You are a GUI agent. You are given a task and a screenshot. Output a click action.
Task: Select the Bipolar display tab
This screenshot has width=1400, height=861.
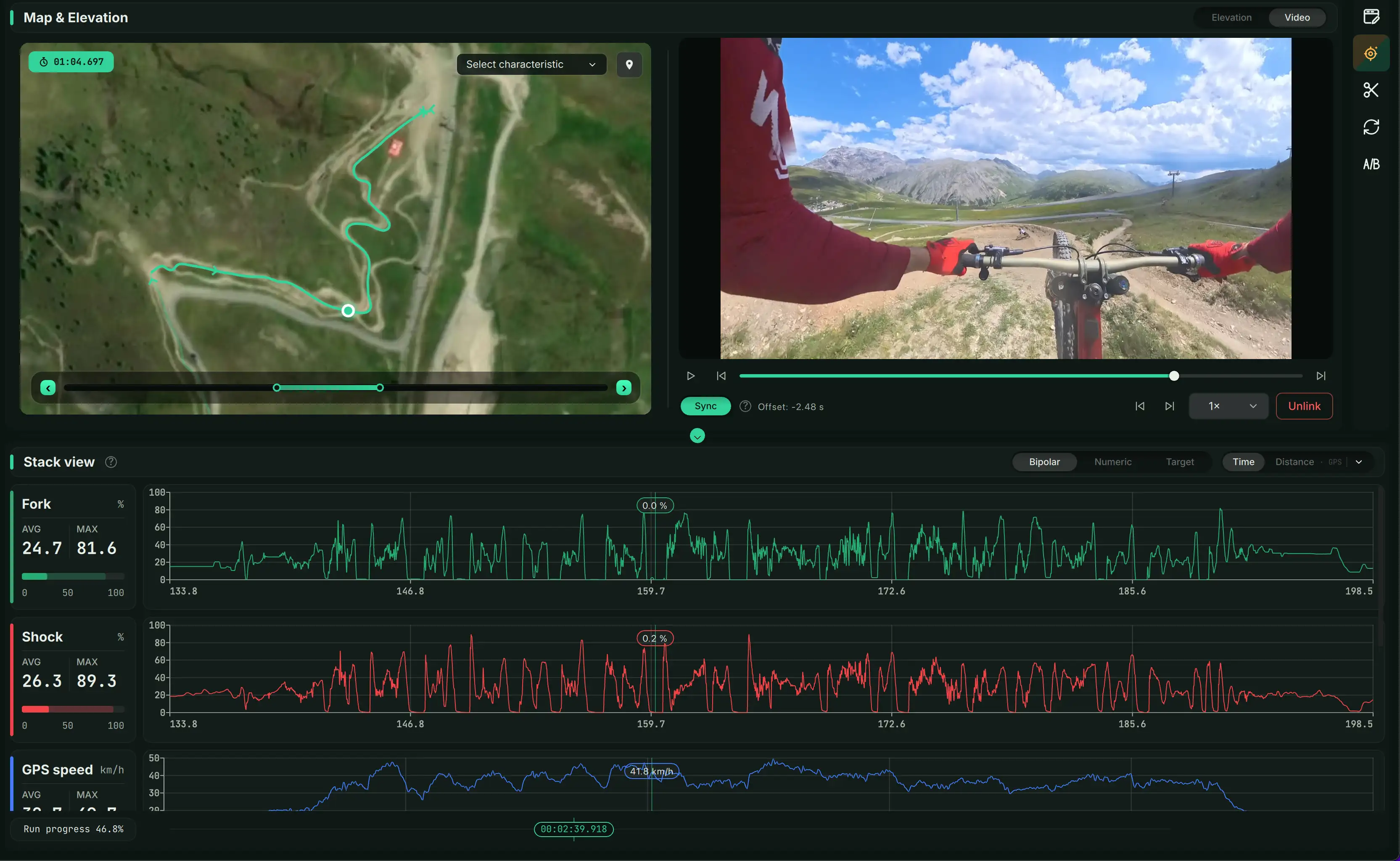(x=1044, y=462)
